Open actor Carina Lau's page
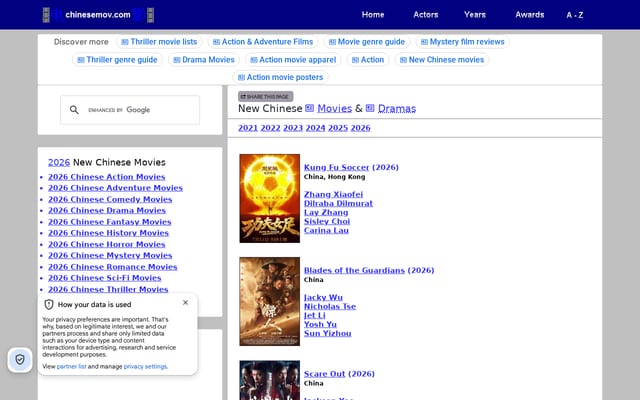The image size is (640, 400). (x=326, y=231)
